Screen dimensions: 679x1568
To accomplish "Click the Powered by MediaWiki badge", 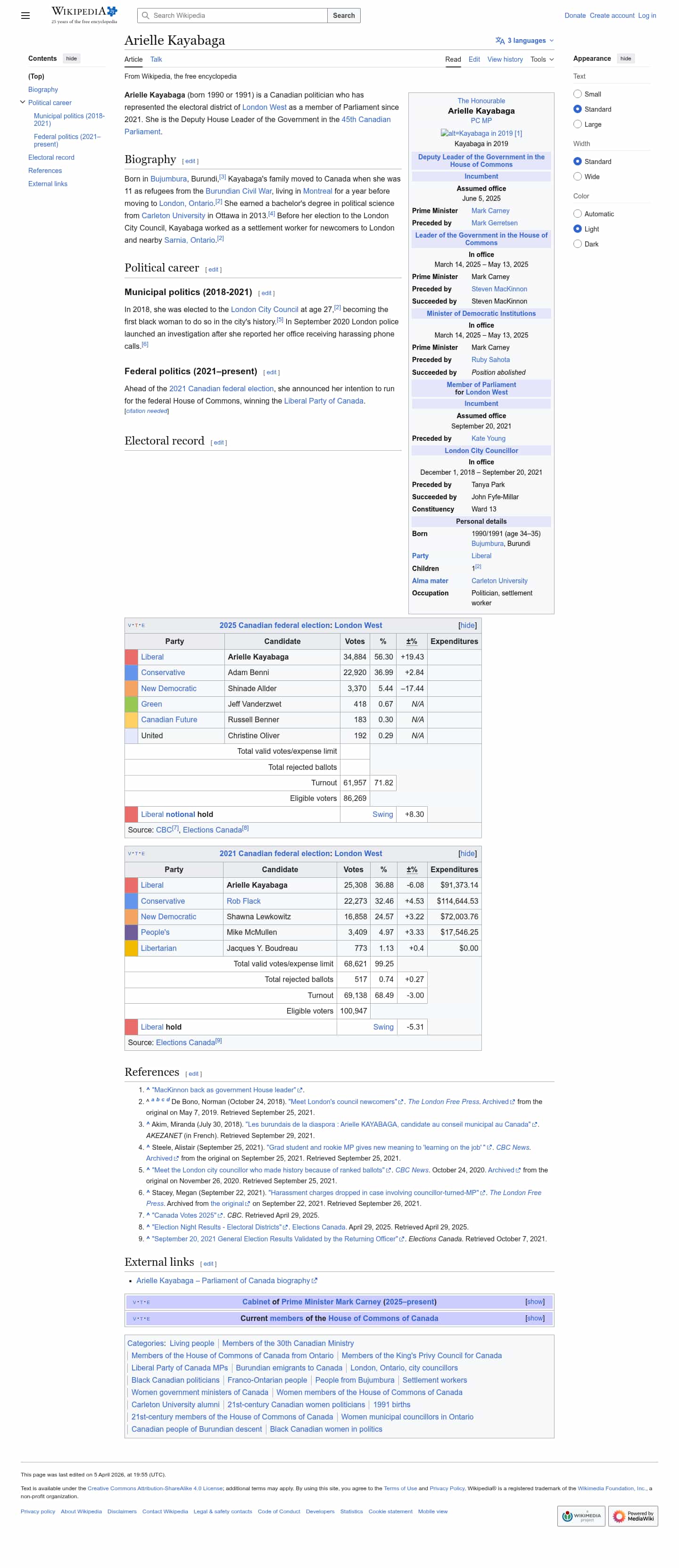I will coord(633,1516).
